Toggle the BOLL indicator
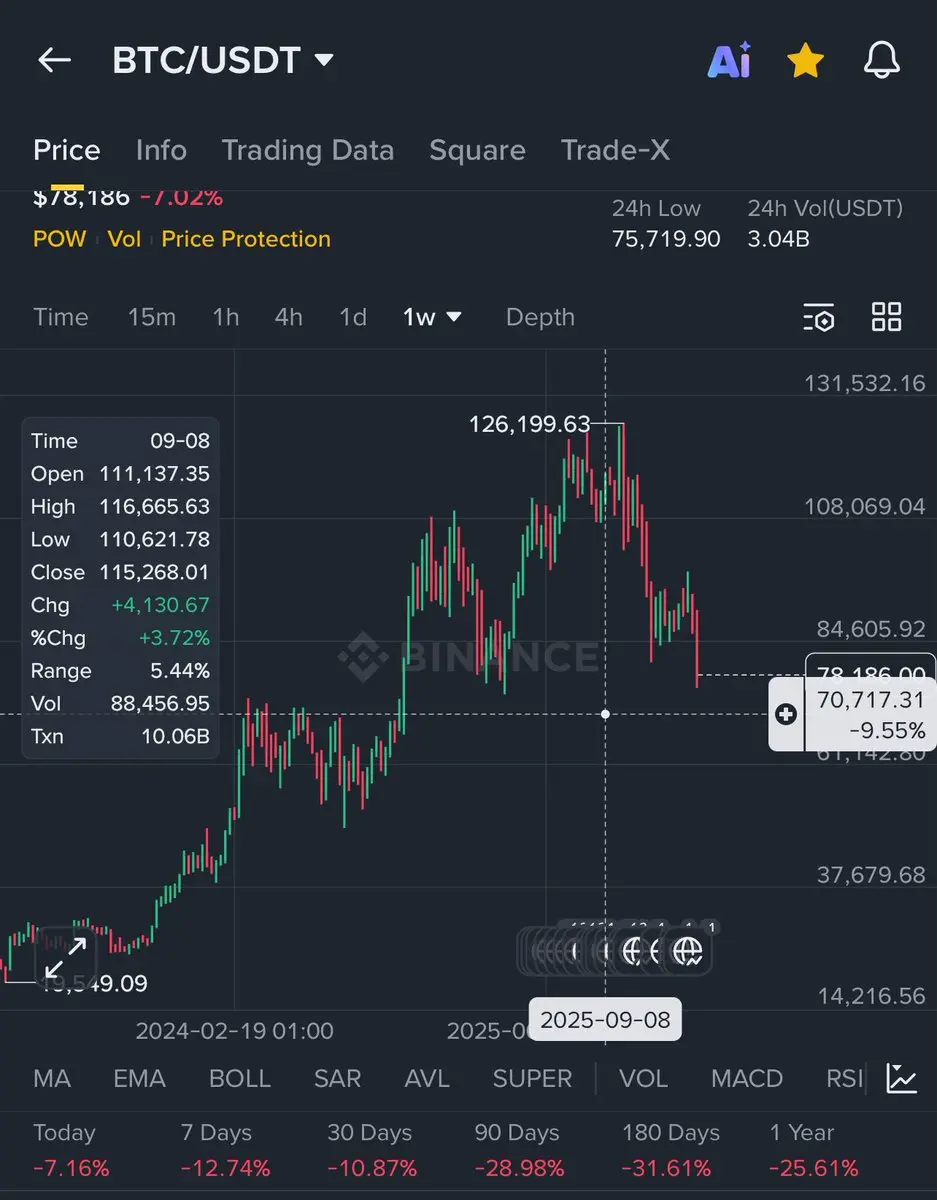 coord(240,1079)
